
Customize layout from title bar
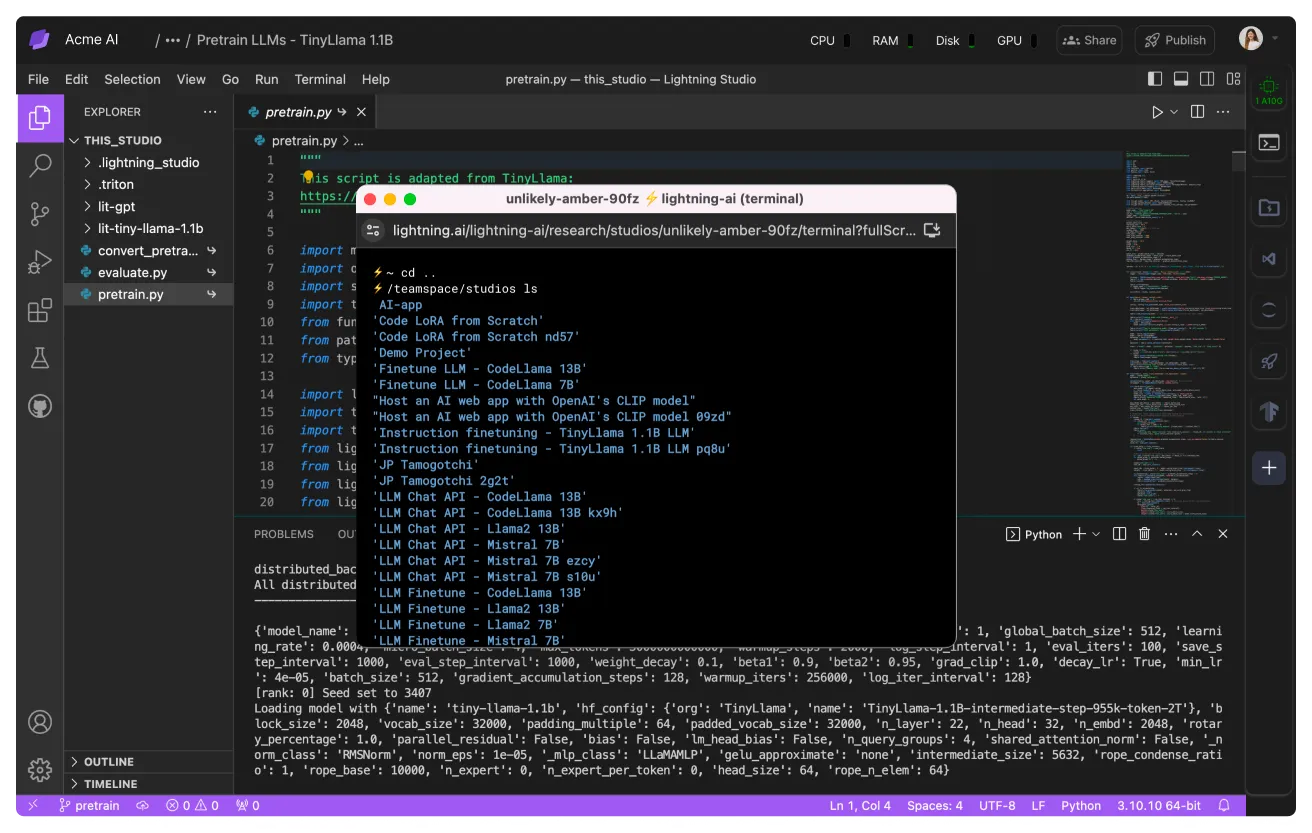(x=1233, y=79)
